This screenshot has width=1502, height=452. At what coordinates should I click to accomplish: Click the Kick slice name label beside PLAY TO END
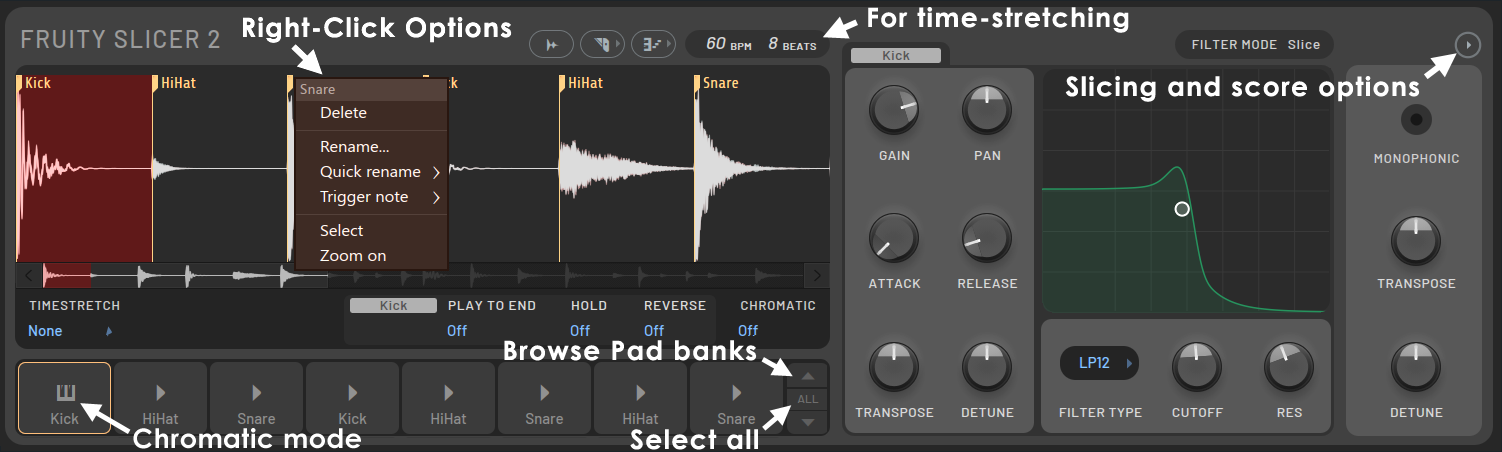[x=393, y=306]
